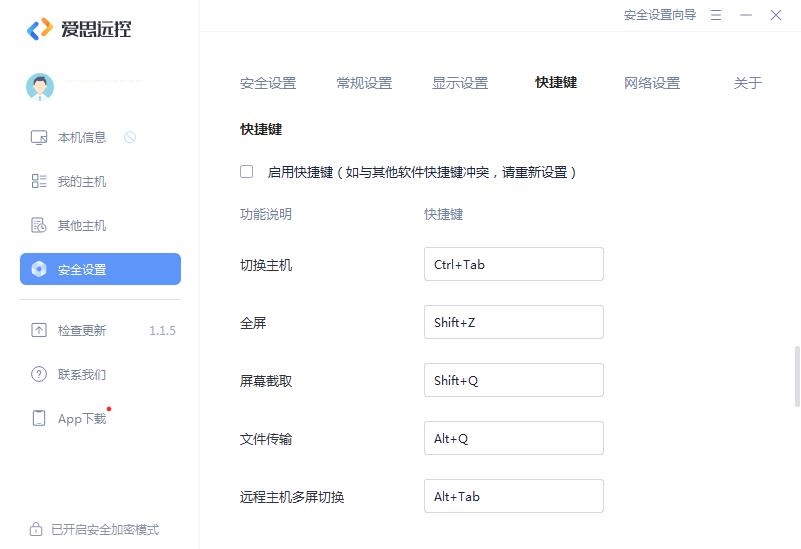The width and height of the screenshot is (801, 549).
Task: Click the vertical scrollbar on right edge
Action: pos(796,376)
